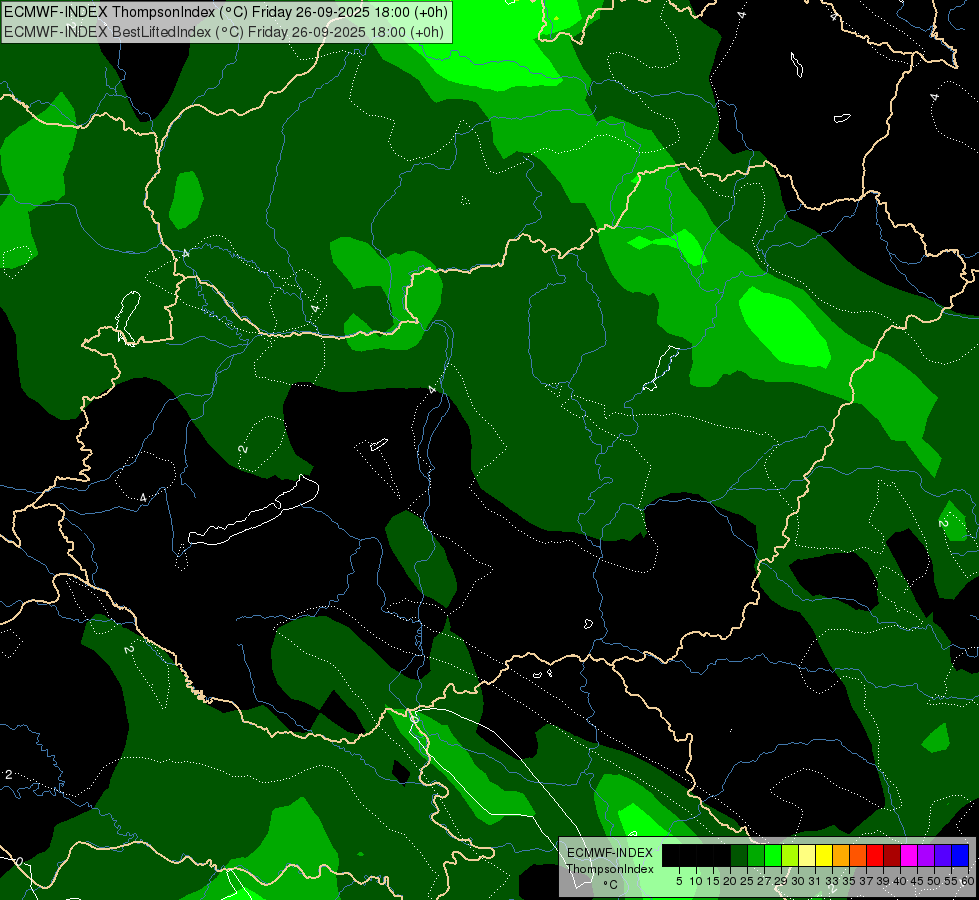Select the indigo 50–55 legend swatch
The height and width of the screenshot is (900, 979).
(x=943, y=855)
